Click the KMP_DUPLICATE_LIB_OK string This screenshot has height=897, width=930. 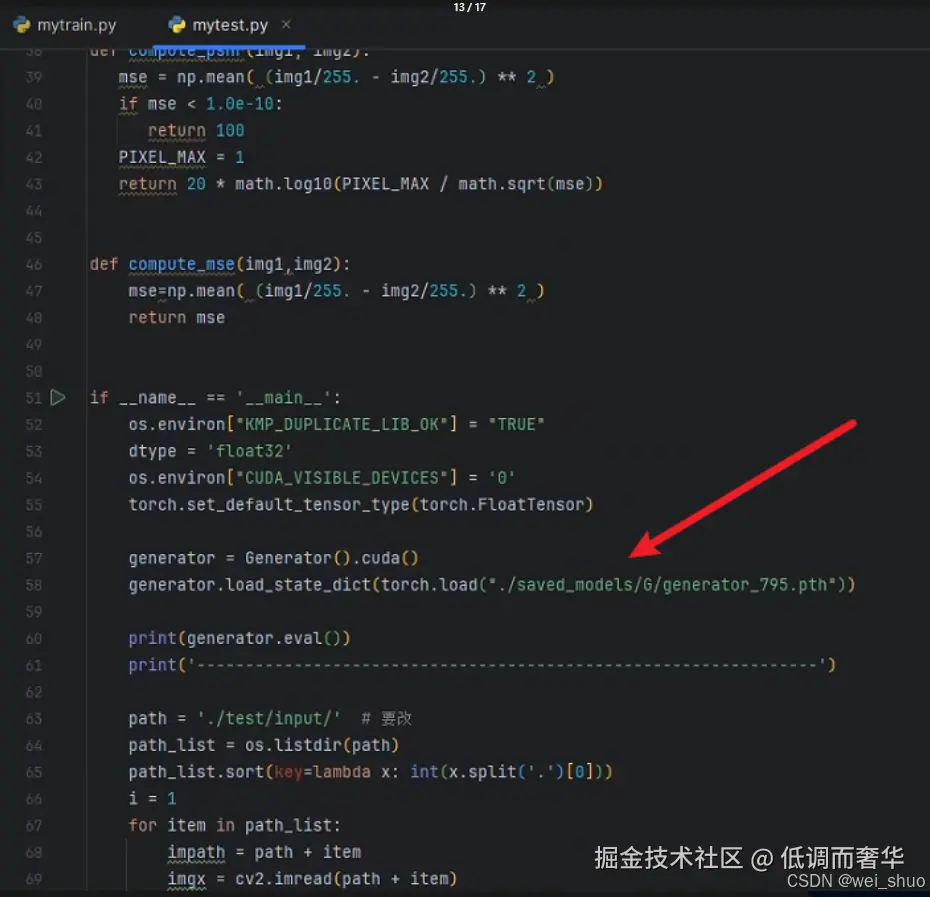coord(343,424)
